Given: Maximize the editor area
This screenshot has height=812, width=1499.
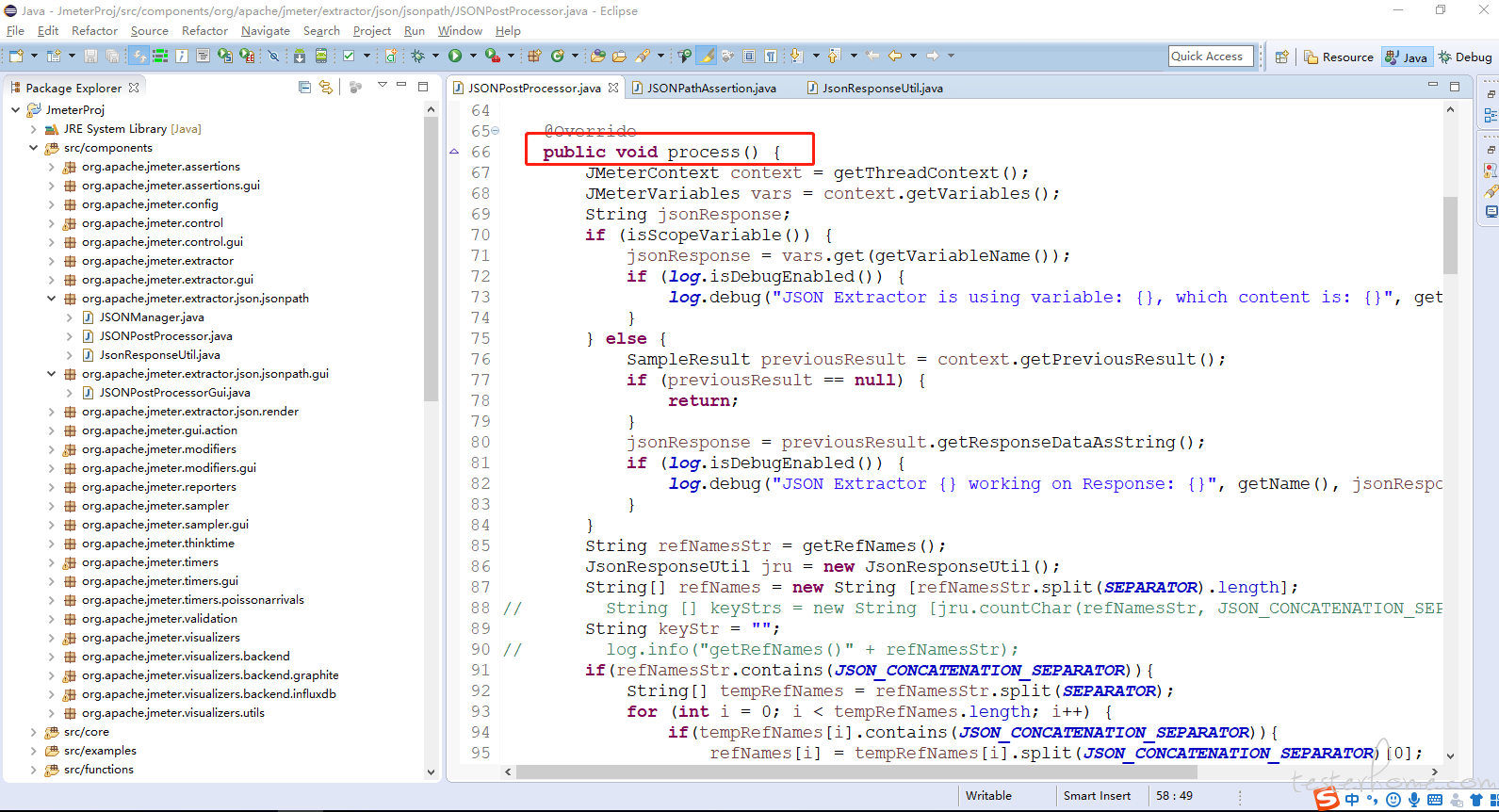Looking at the screenshot, I should [x=1455, y=86].
